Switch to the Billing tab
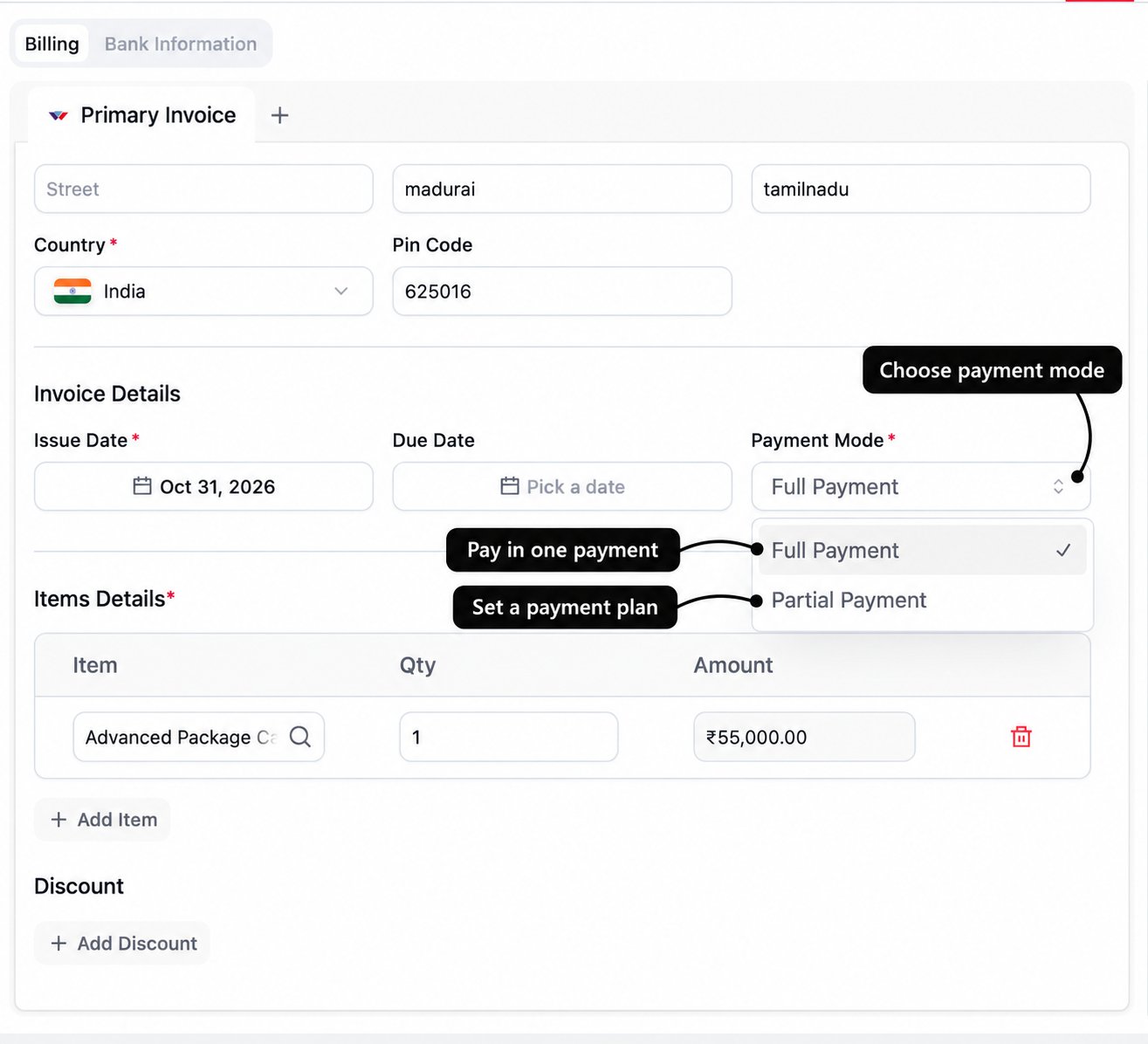This screenshot has width=1148, height=1044. click(x=52, y=44)
